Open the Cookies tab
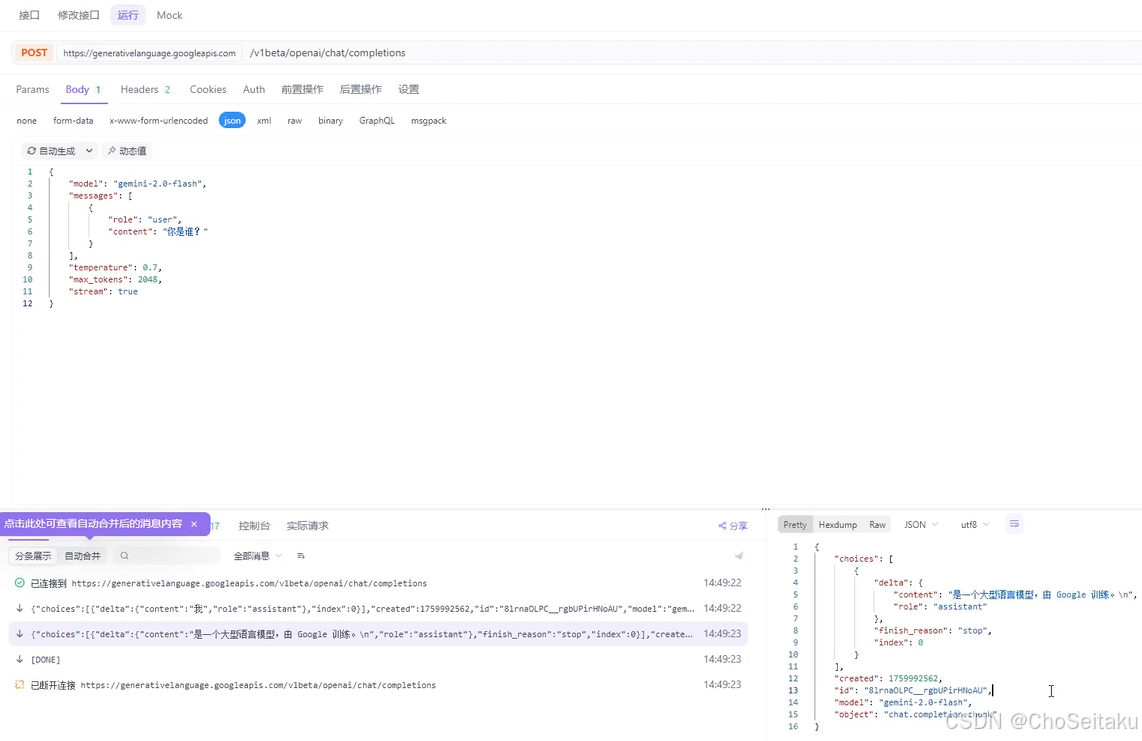The image size is (1142, 741). [x=208, y=90]
